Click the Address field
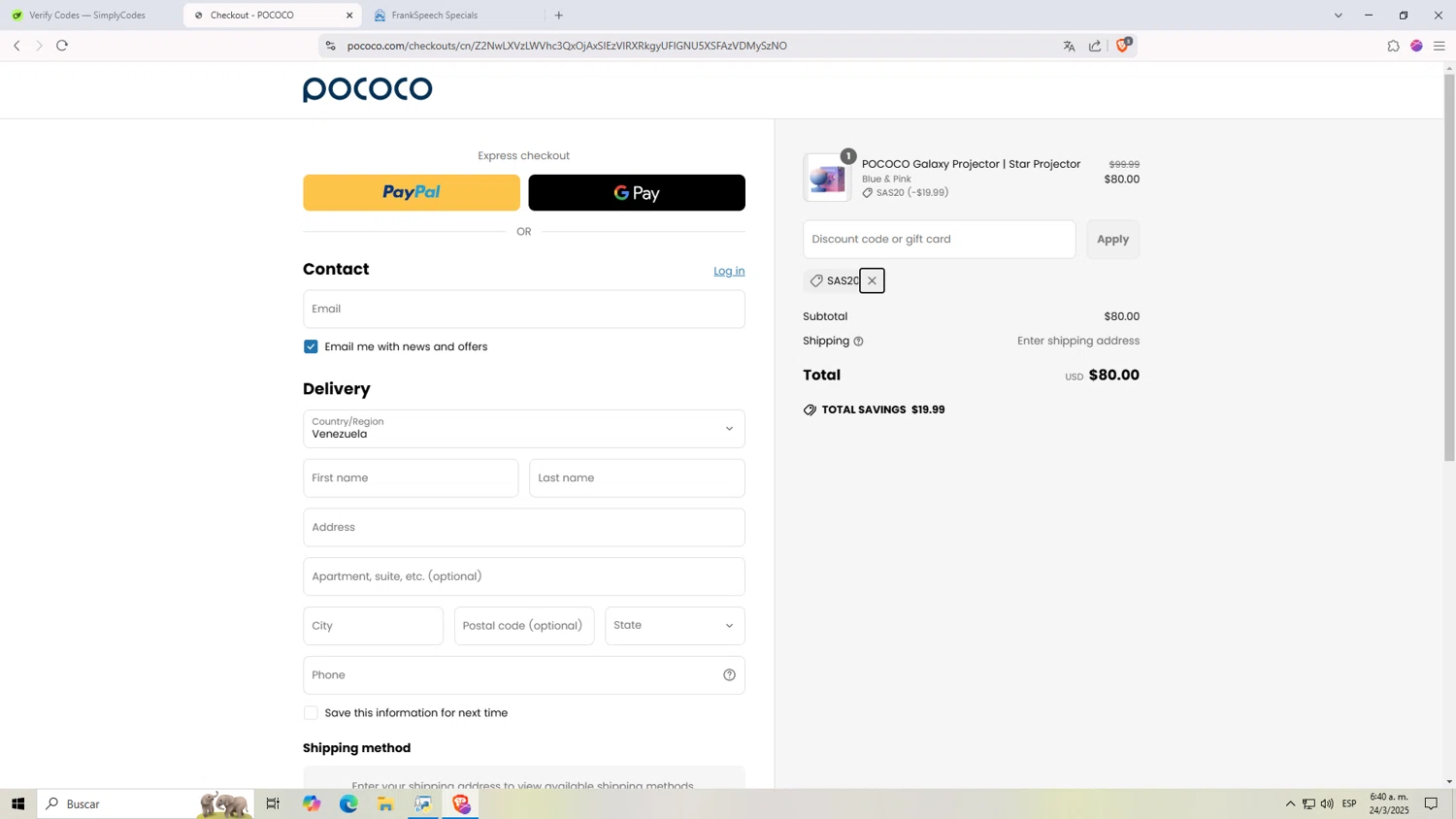 tap(524, 528)
